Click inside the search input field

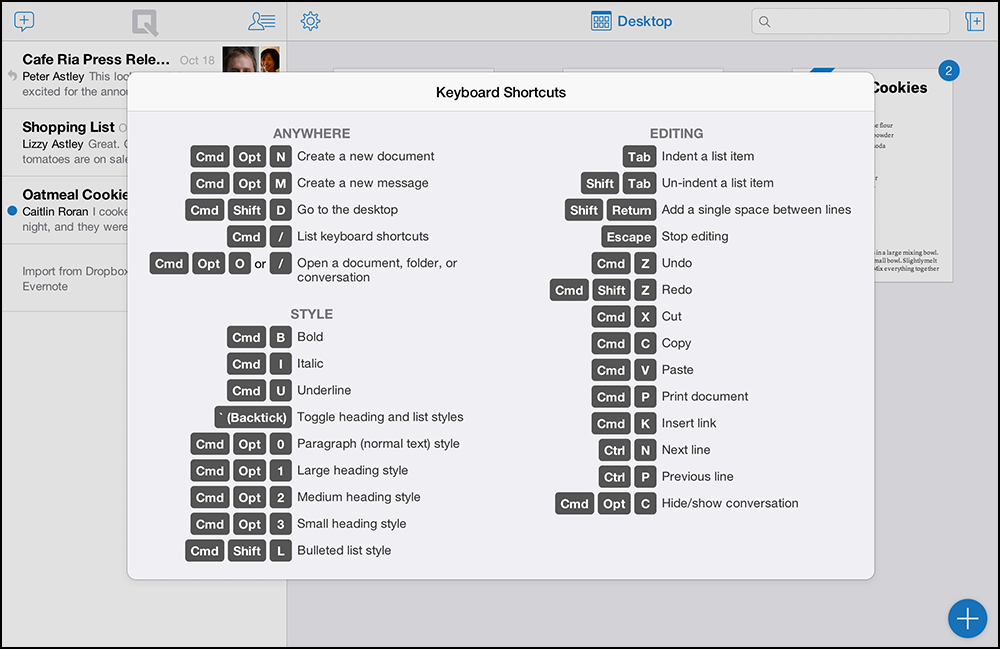pos(850,20)
